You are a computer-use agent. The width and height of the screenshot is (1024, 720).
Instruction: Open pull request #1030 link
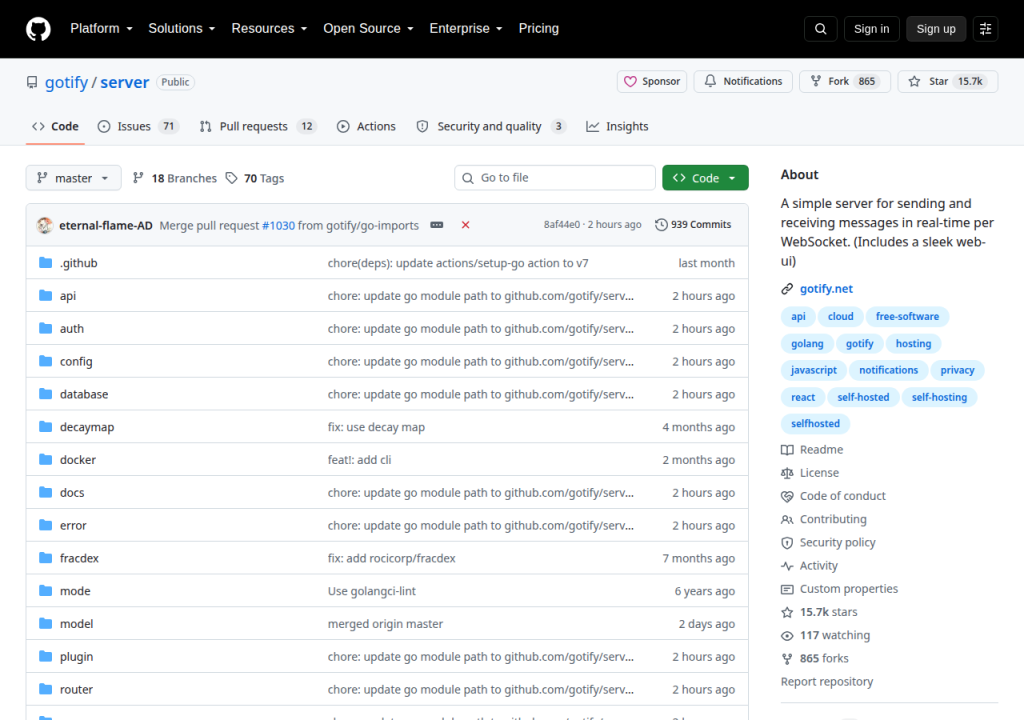pos(278,225)
